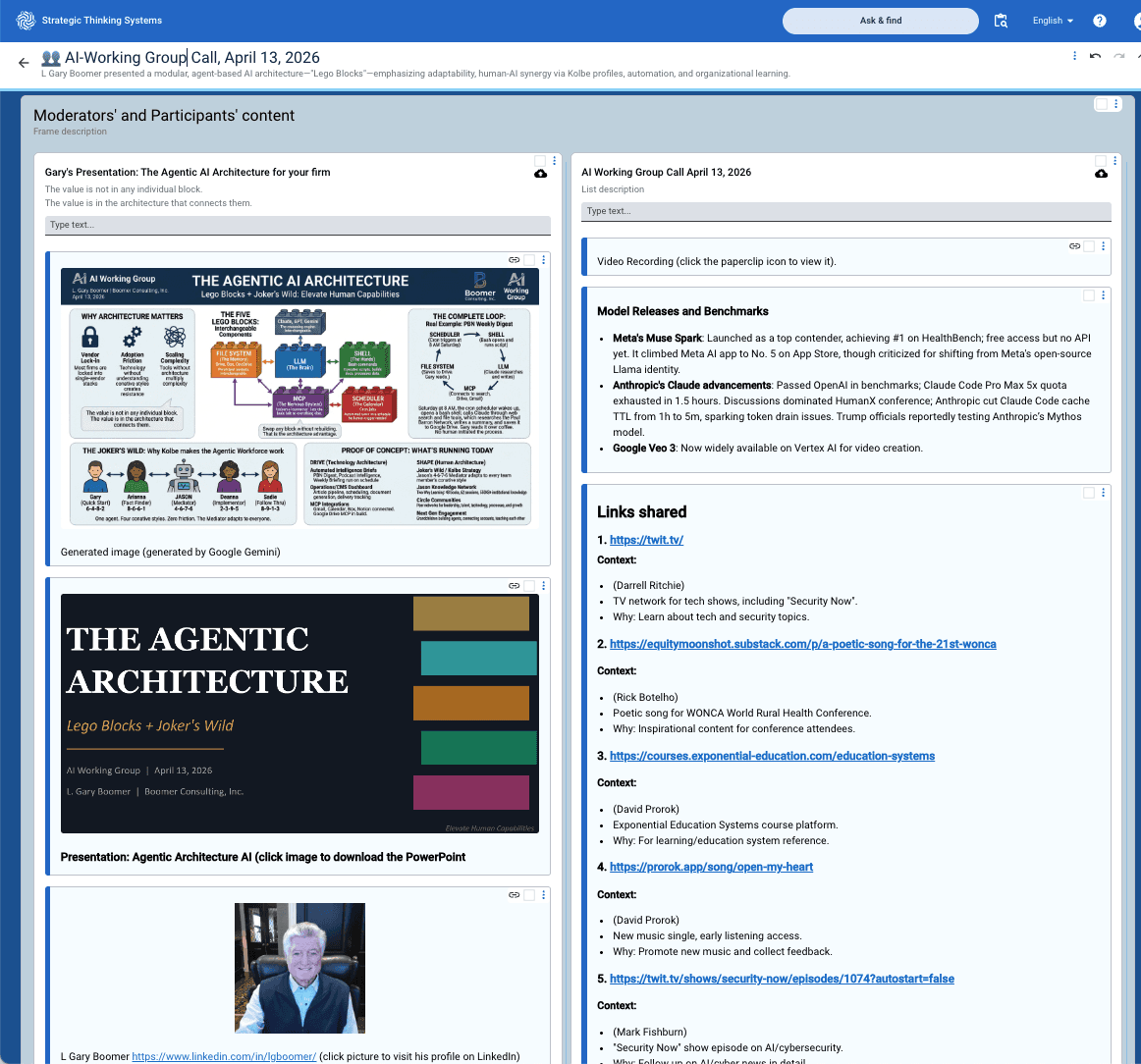
Task: Open the English language dropdown
Action: point(1053,21)
